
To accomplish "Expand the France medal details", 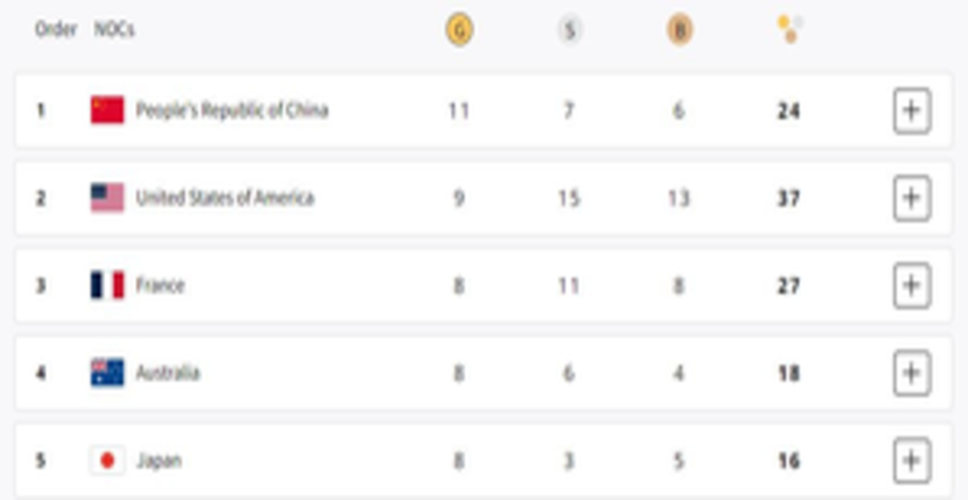I will [x=912, y=286].
